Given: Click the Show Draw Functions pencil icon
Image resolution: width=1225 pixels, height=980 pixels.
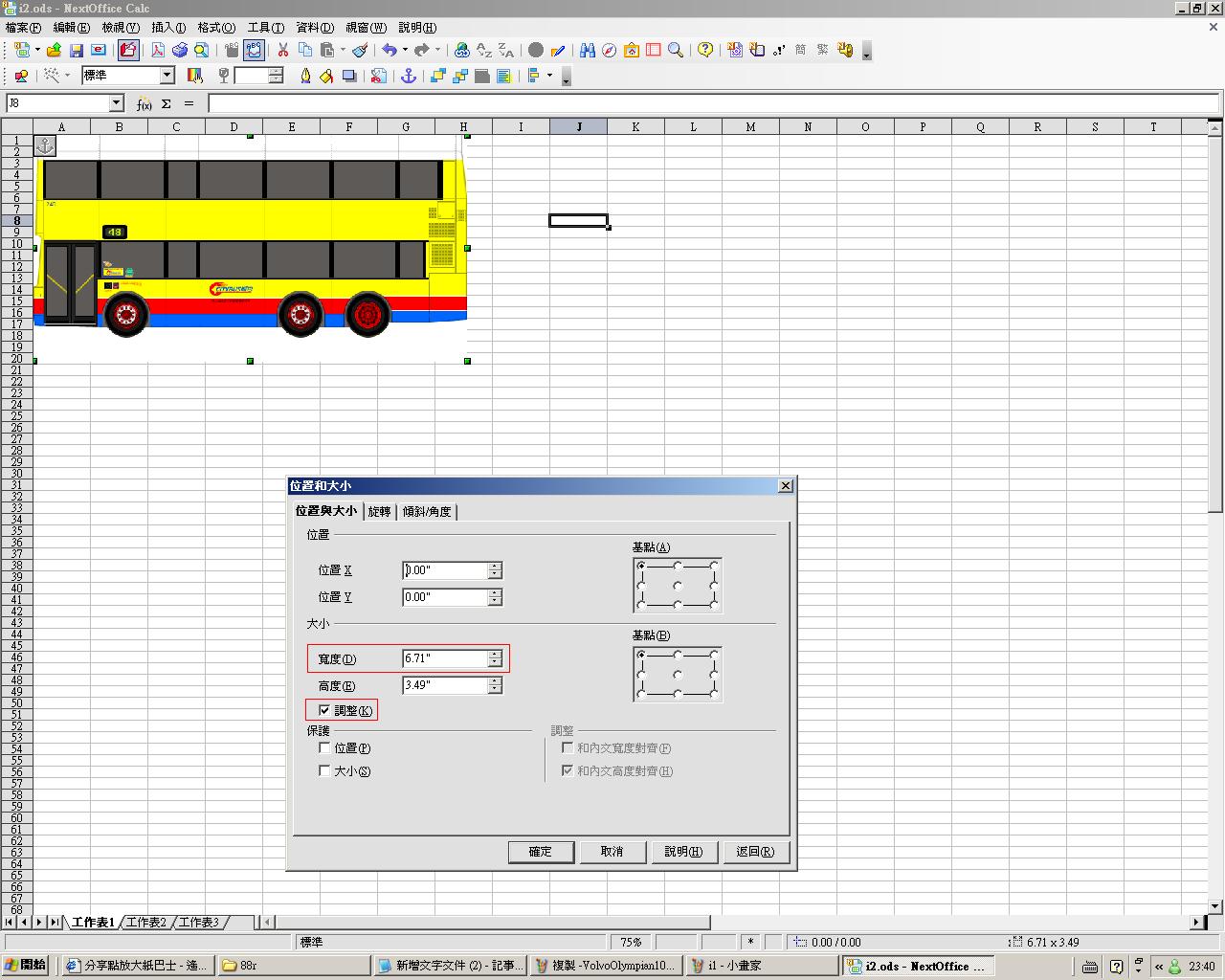Looking at the screenshot, I should coord(558,50).
